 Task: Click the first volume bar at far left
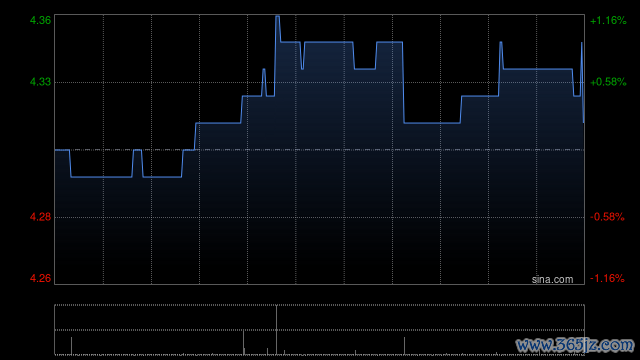point(71,346)
